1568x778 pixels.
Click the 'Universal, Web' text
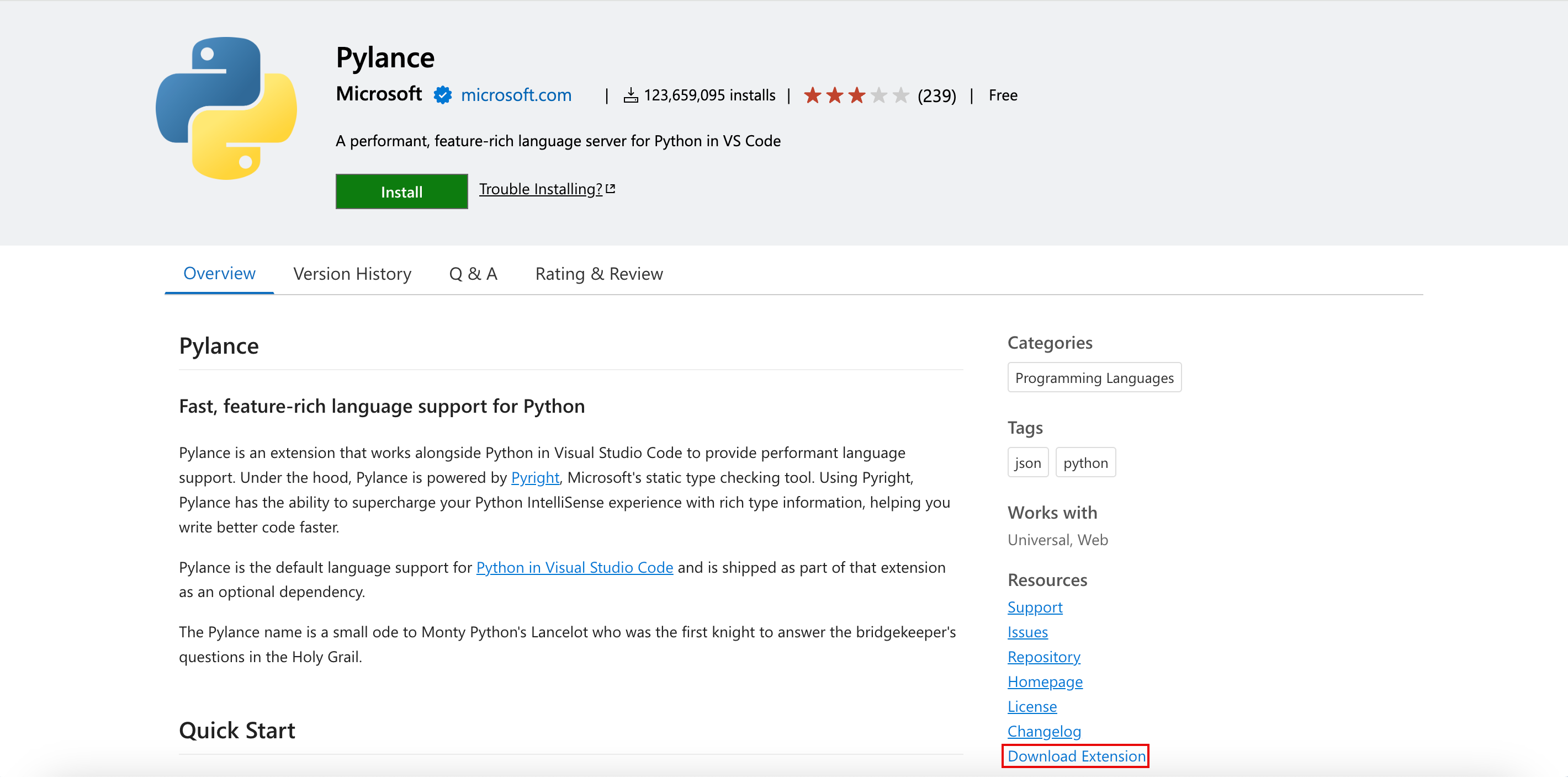(1057, 541)
